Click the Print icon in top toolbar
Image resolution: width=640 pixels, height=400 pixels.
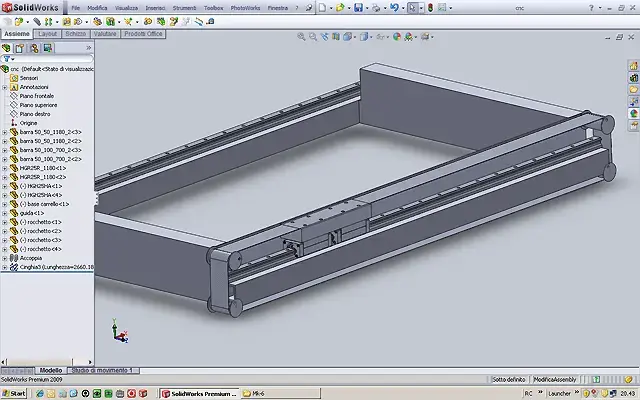(x=376, y=8)
